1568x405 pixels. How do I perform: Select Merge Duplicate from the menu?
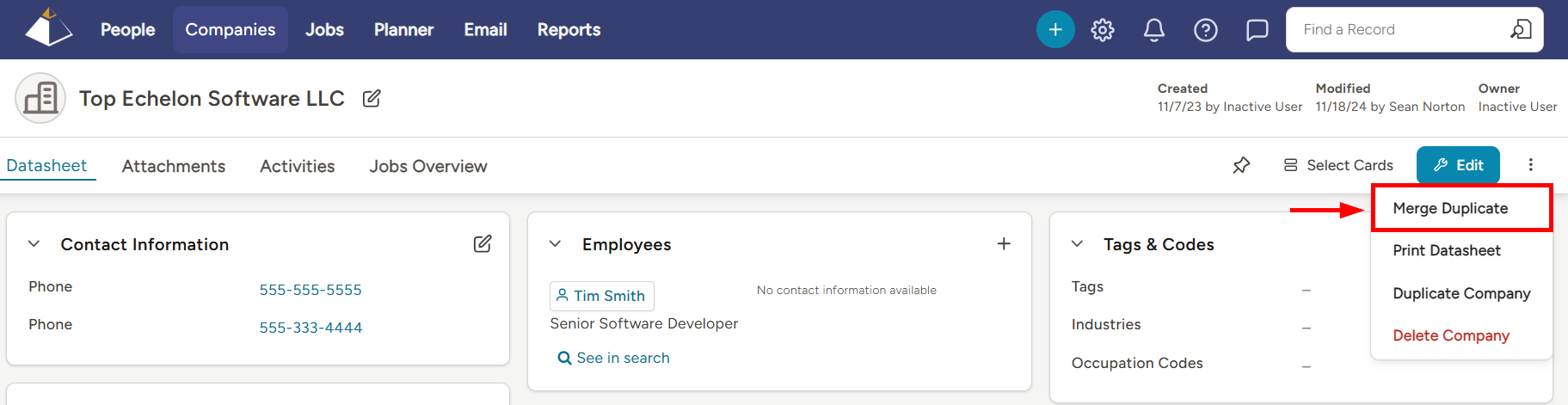click(1450, 208)
